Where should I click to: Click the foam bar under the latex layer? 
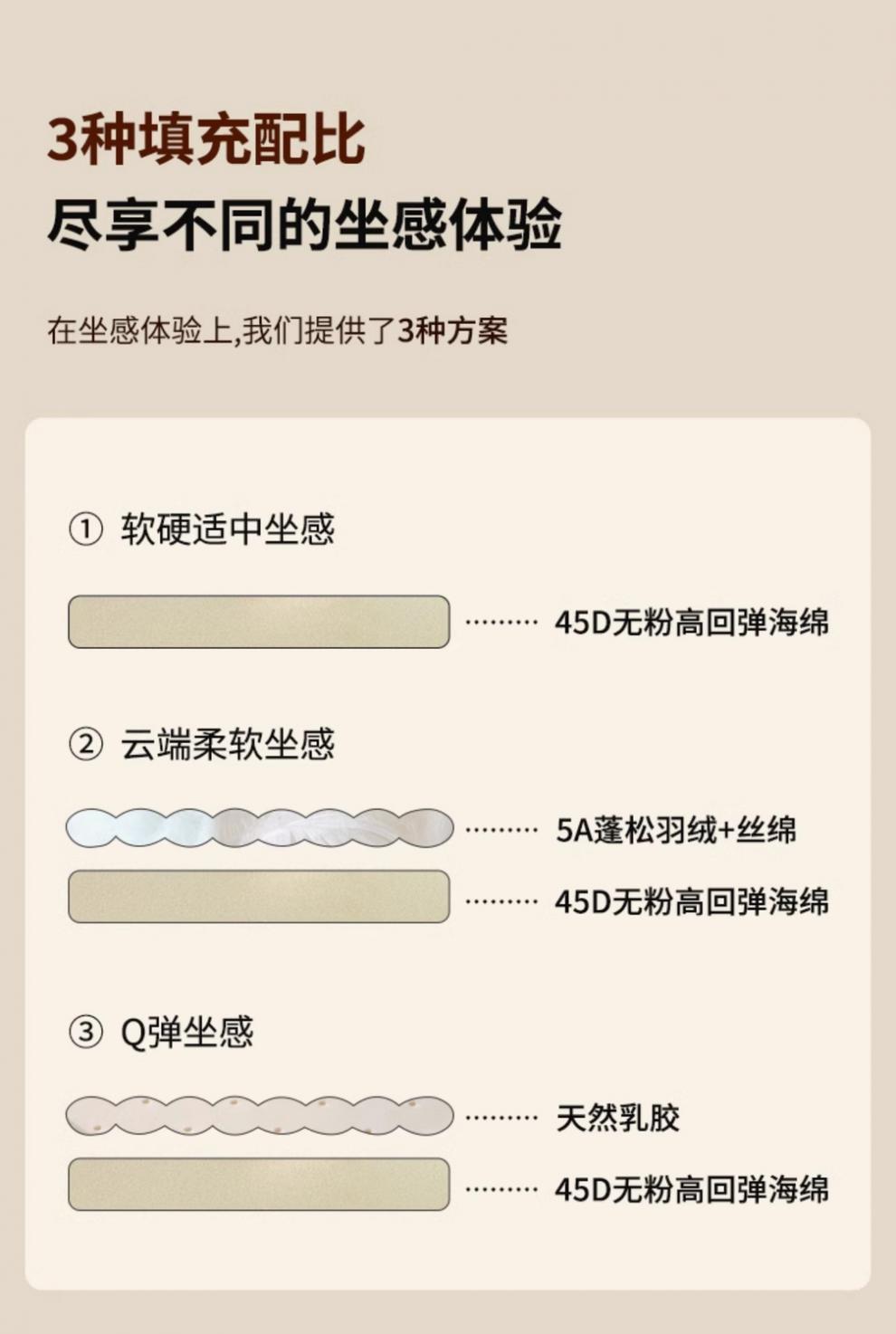259,1184
